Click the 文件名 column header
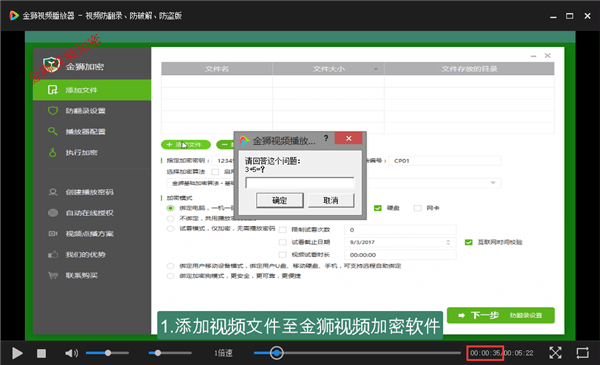This screenshot has width=600, height=365. (217, 69)
